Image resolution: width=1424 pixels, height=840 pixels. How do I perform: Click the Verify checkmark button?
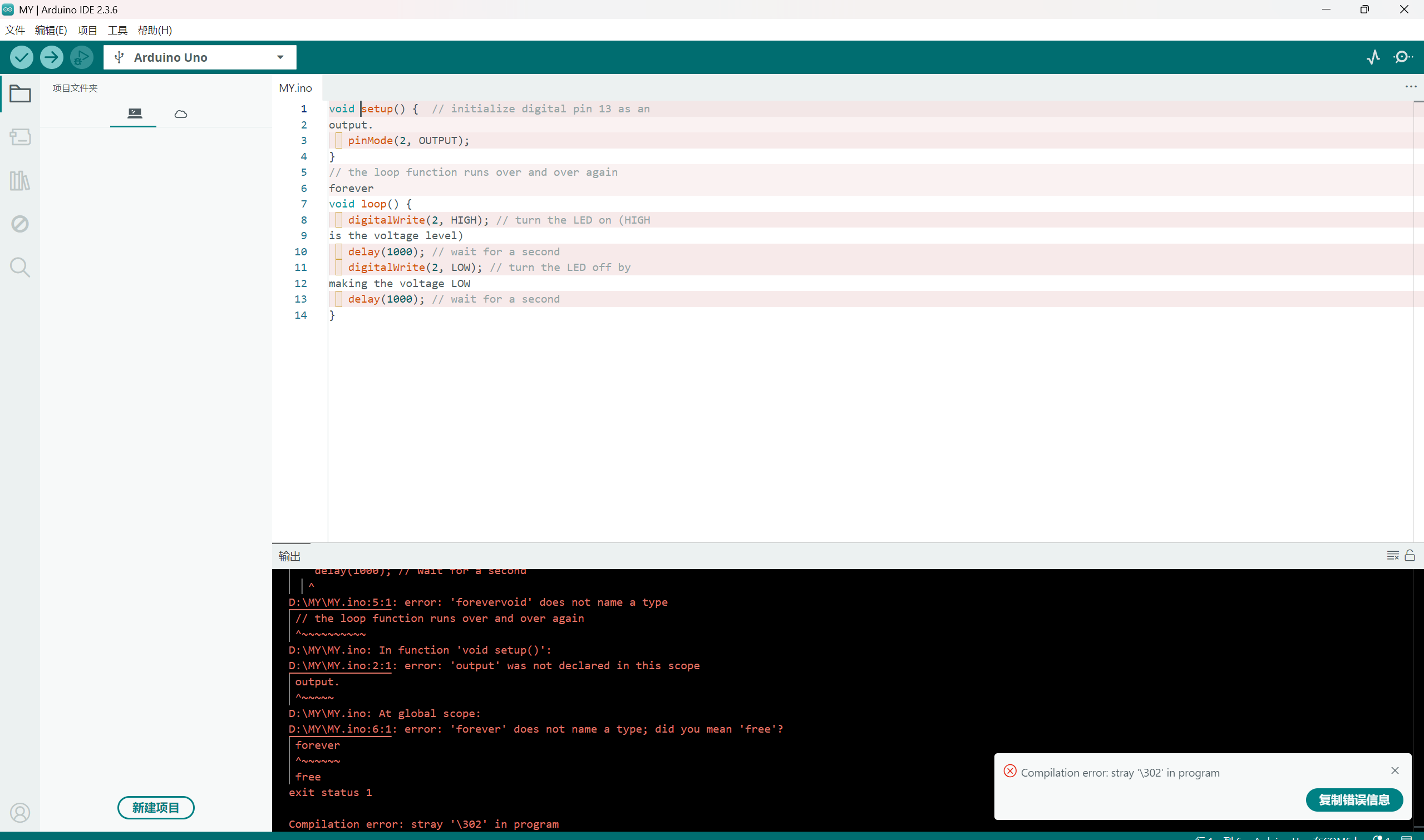pos(22,57)
